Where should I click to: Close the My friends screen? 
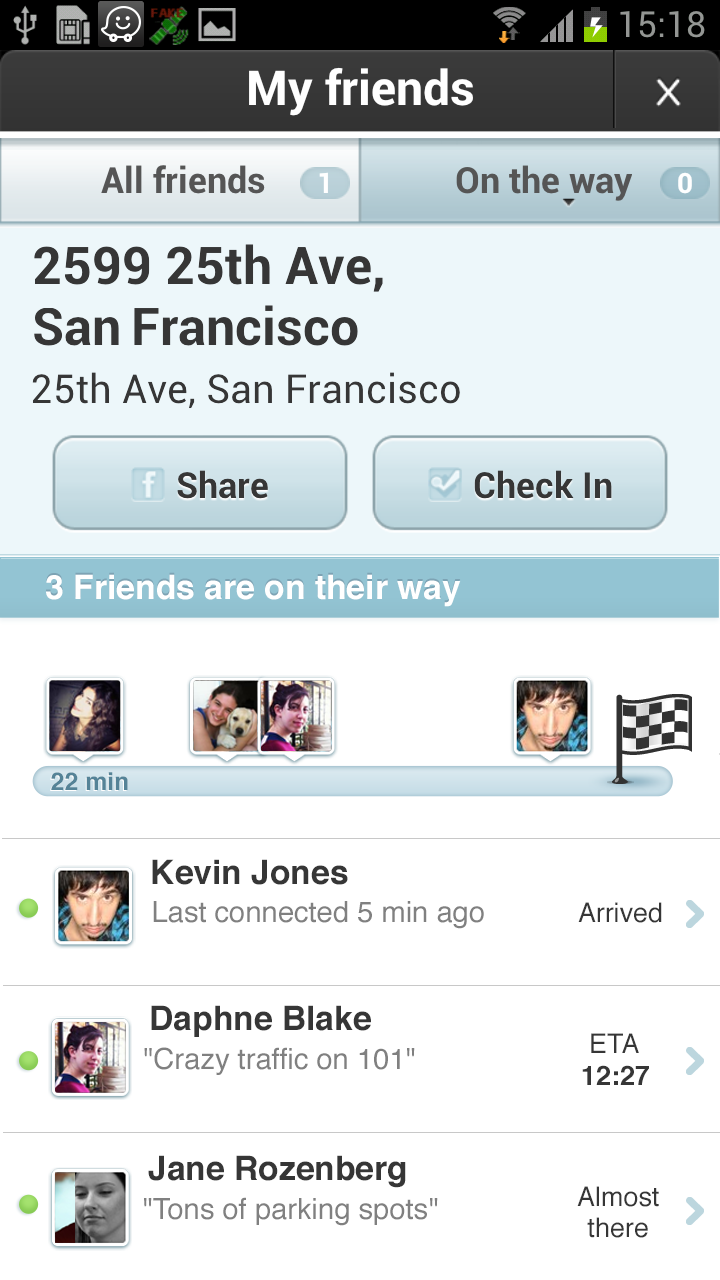tap(667, 93)
